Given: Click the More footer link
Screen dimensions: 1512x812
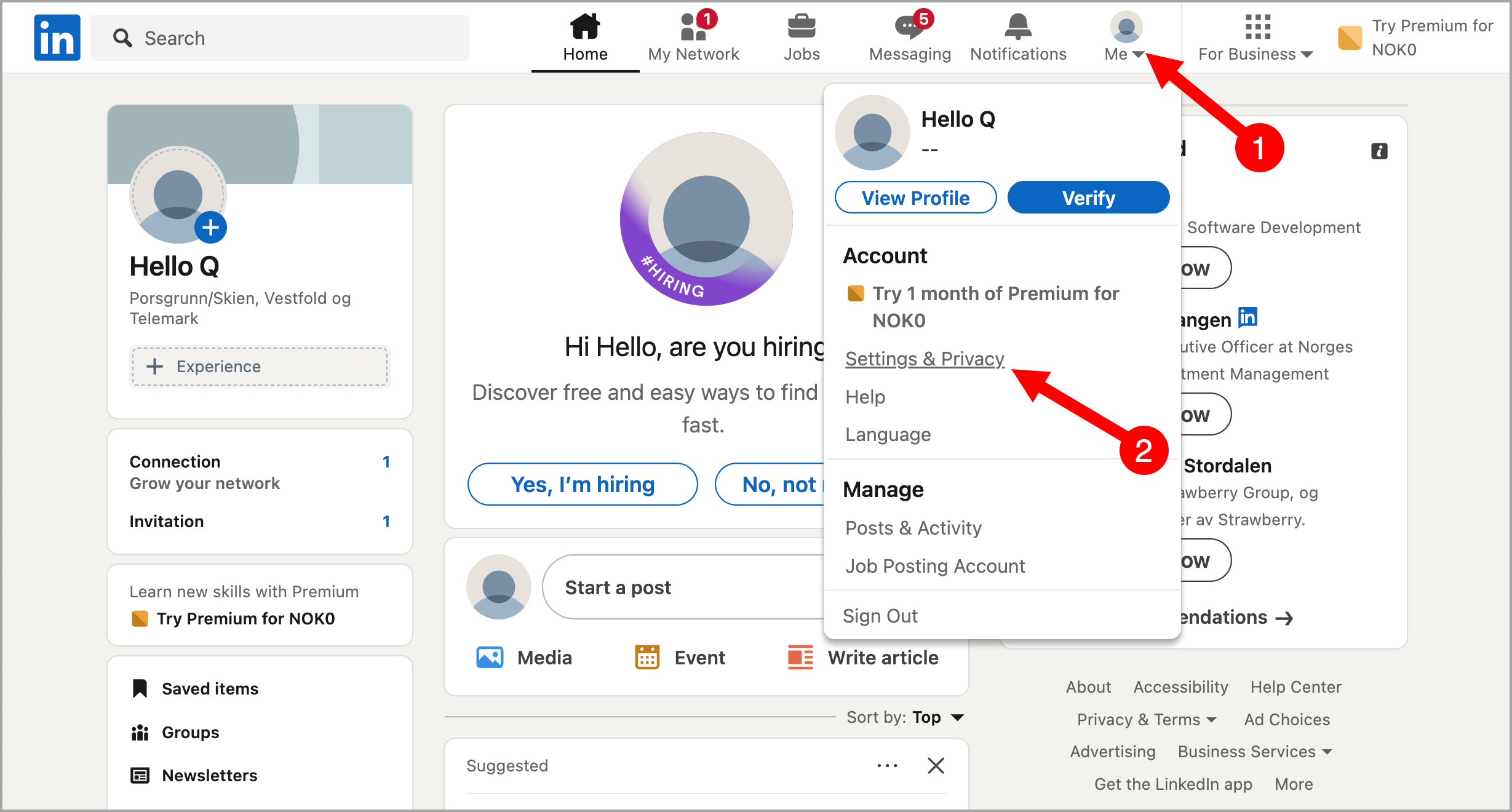Looking at the screenshot, I should (x=1294, y=784).
